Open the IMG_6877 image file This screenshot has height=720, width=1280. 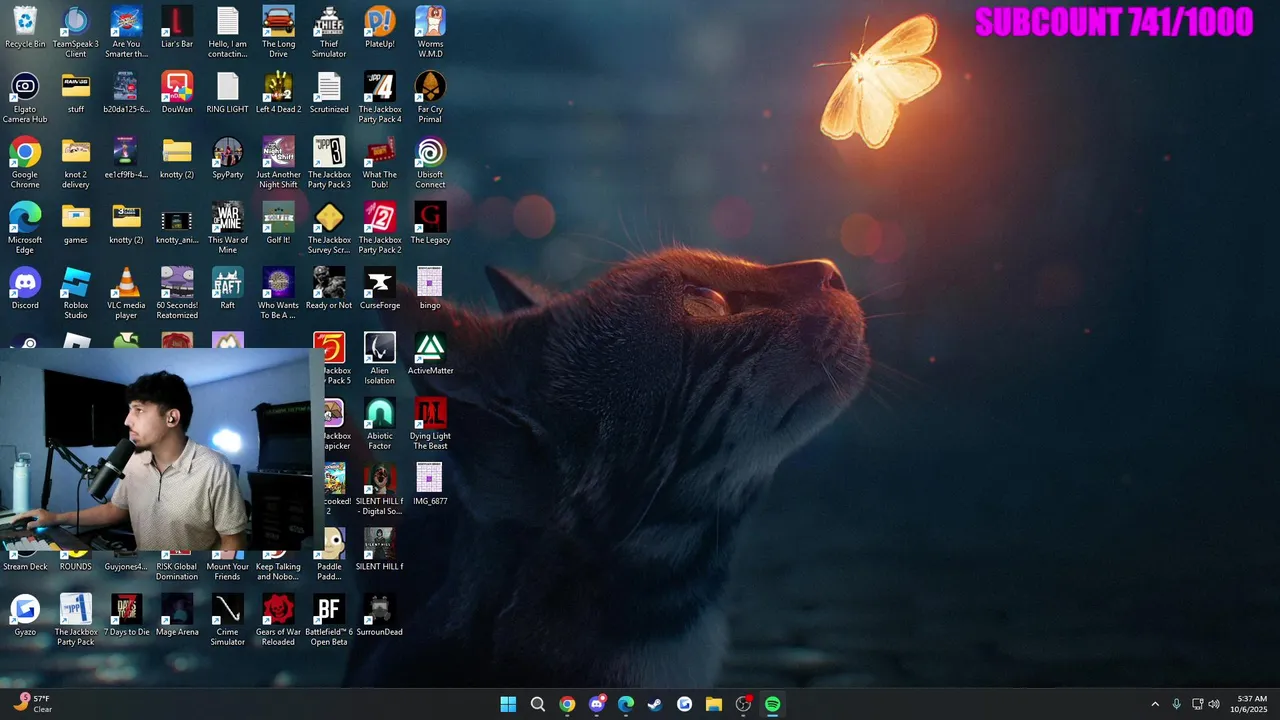point(430,484)
